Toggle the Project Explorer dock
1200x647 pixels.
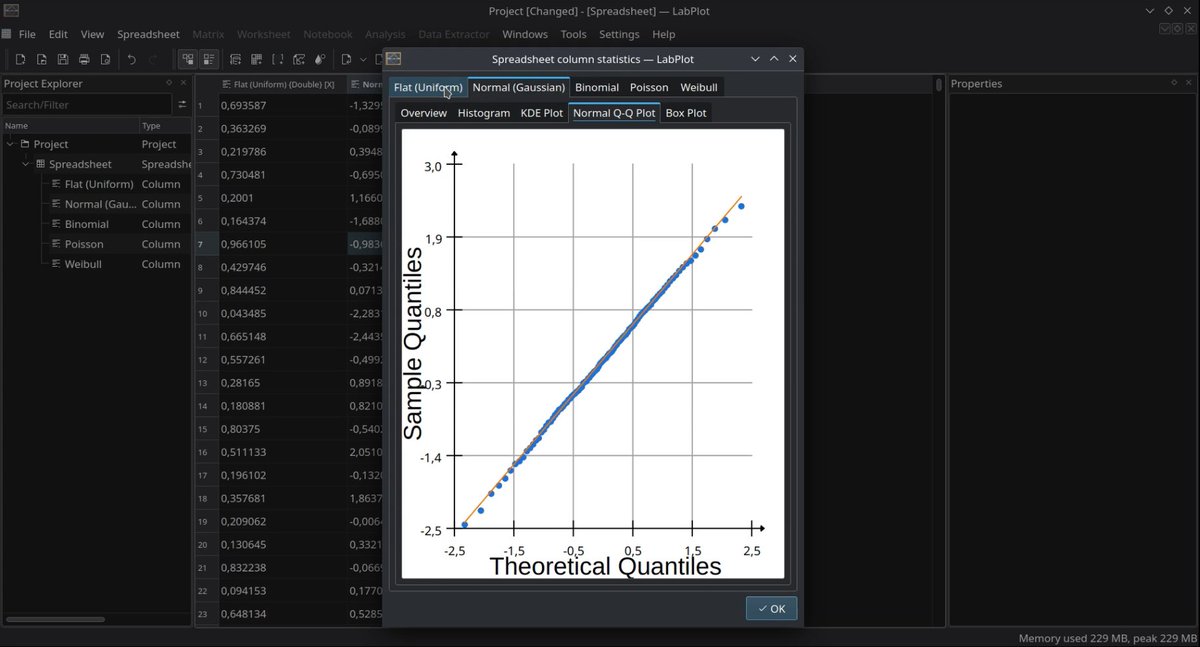188,58
